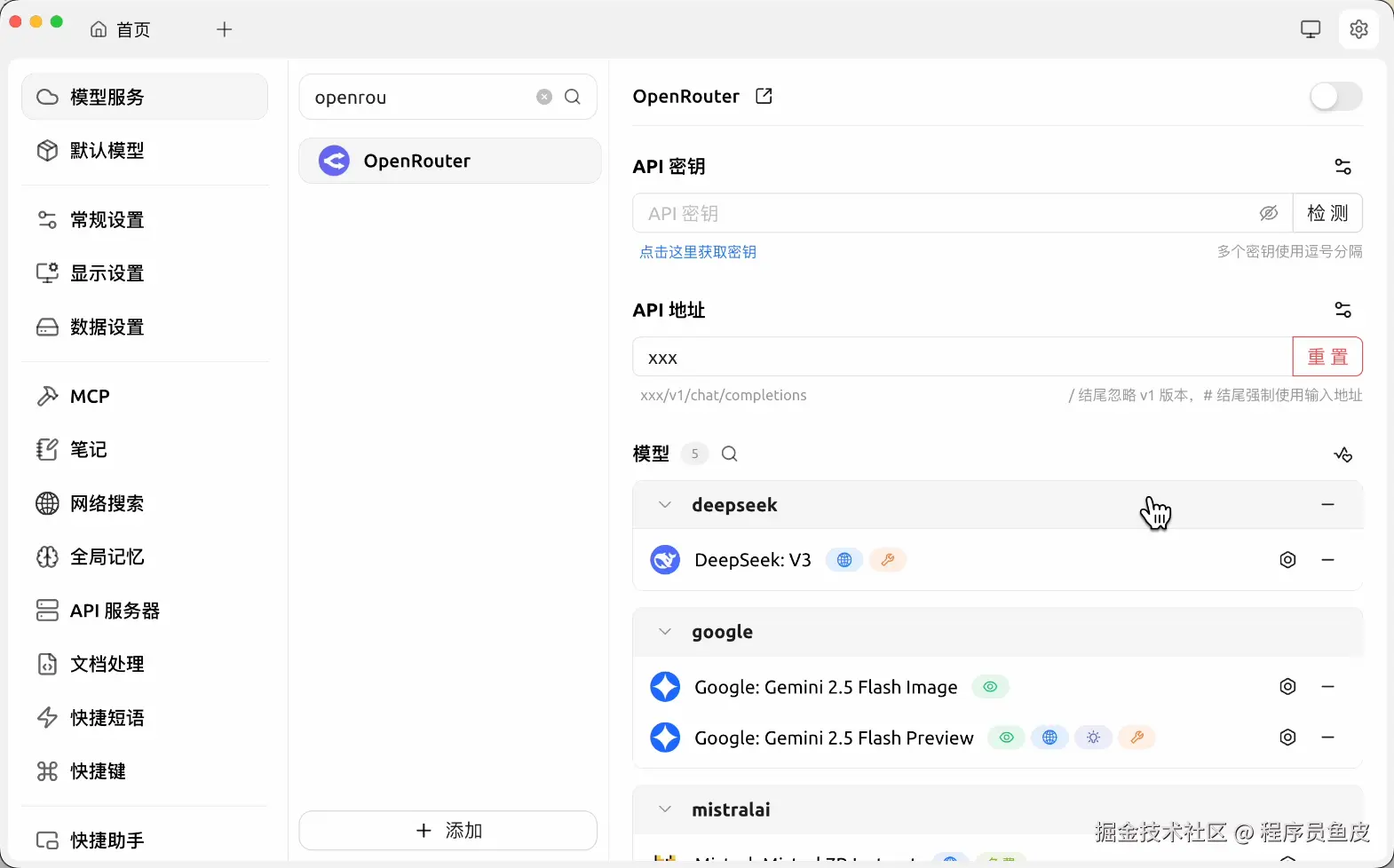This screenshot has height=868, width=1394.
Task: Click the model health check icon
Action: point(1343,454)
